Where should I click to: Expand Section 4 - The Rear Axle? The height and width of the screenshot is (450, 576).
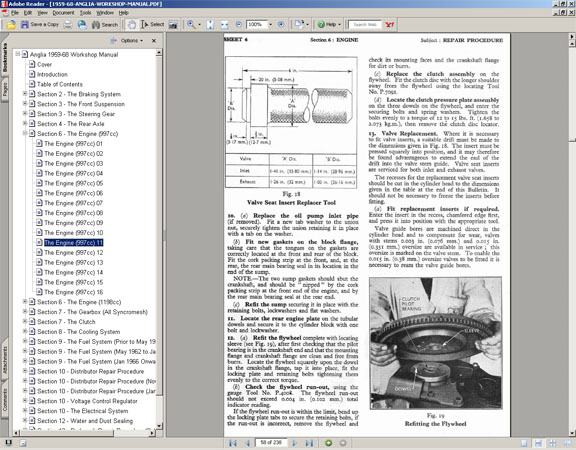25,123
